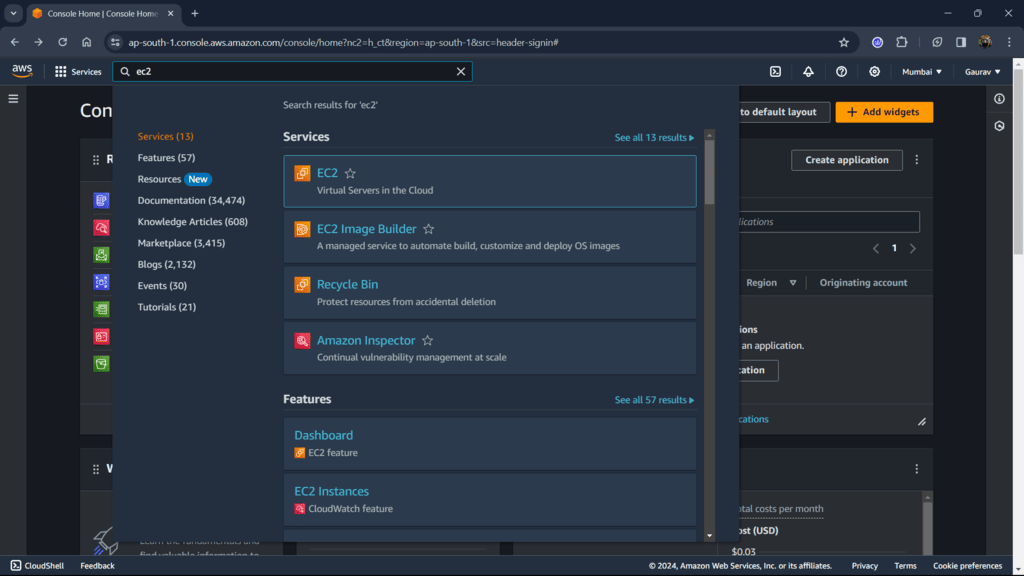The width and height of the screenshot is (1024, 576).
Task: Open the Gaurav account dropdown
Action: [982, 72]
